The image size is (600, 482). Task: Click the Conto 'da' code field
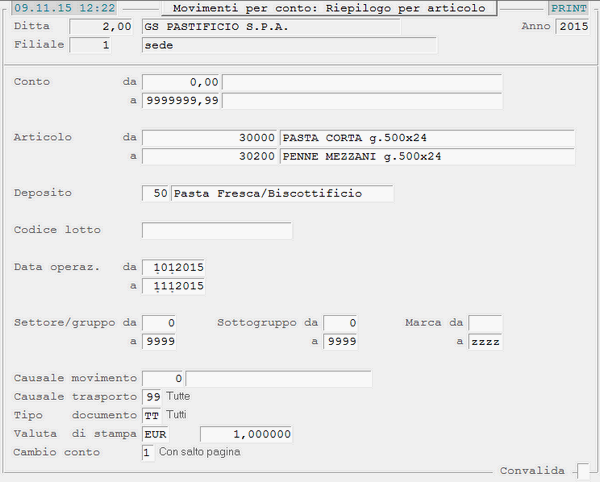[181, 82]
